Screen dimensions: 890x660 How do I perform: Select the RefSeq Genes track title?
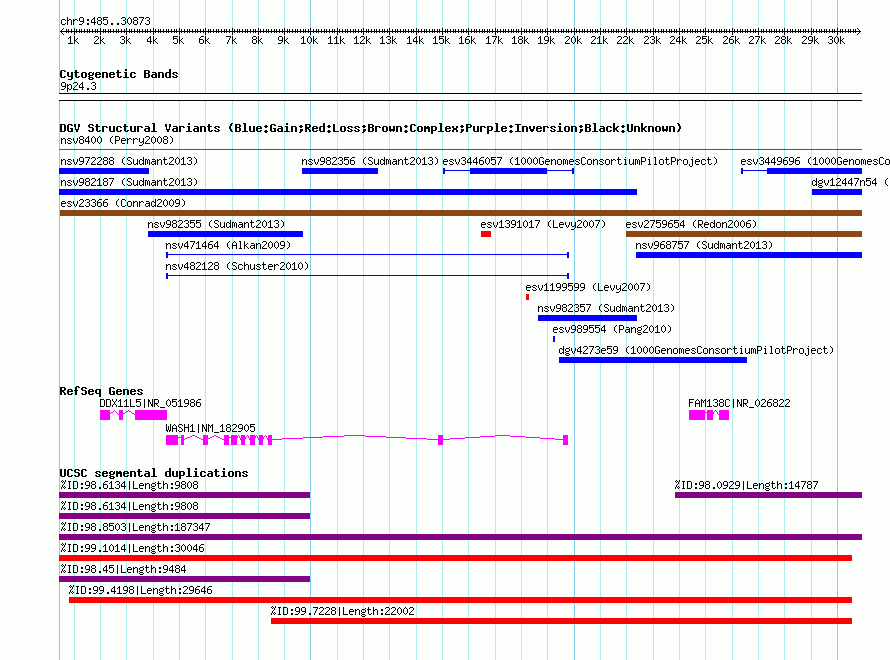[x=101, y=391]
